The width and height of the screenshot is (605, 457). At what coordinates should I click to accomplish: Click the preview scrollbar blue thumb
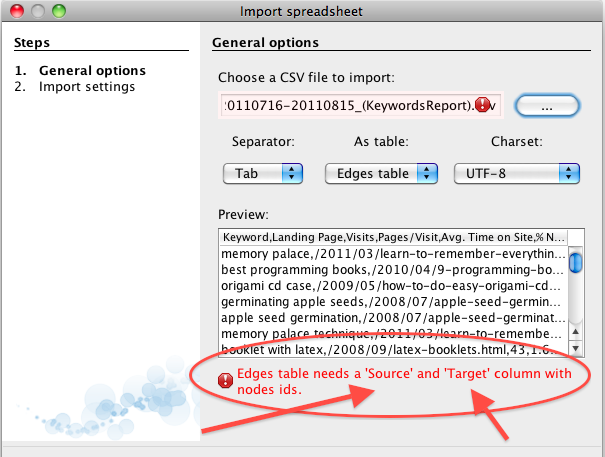(575, 262)
